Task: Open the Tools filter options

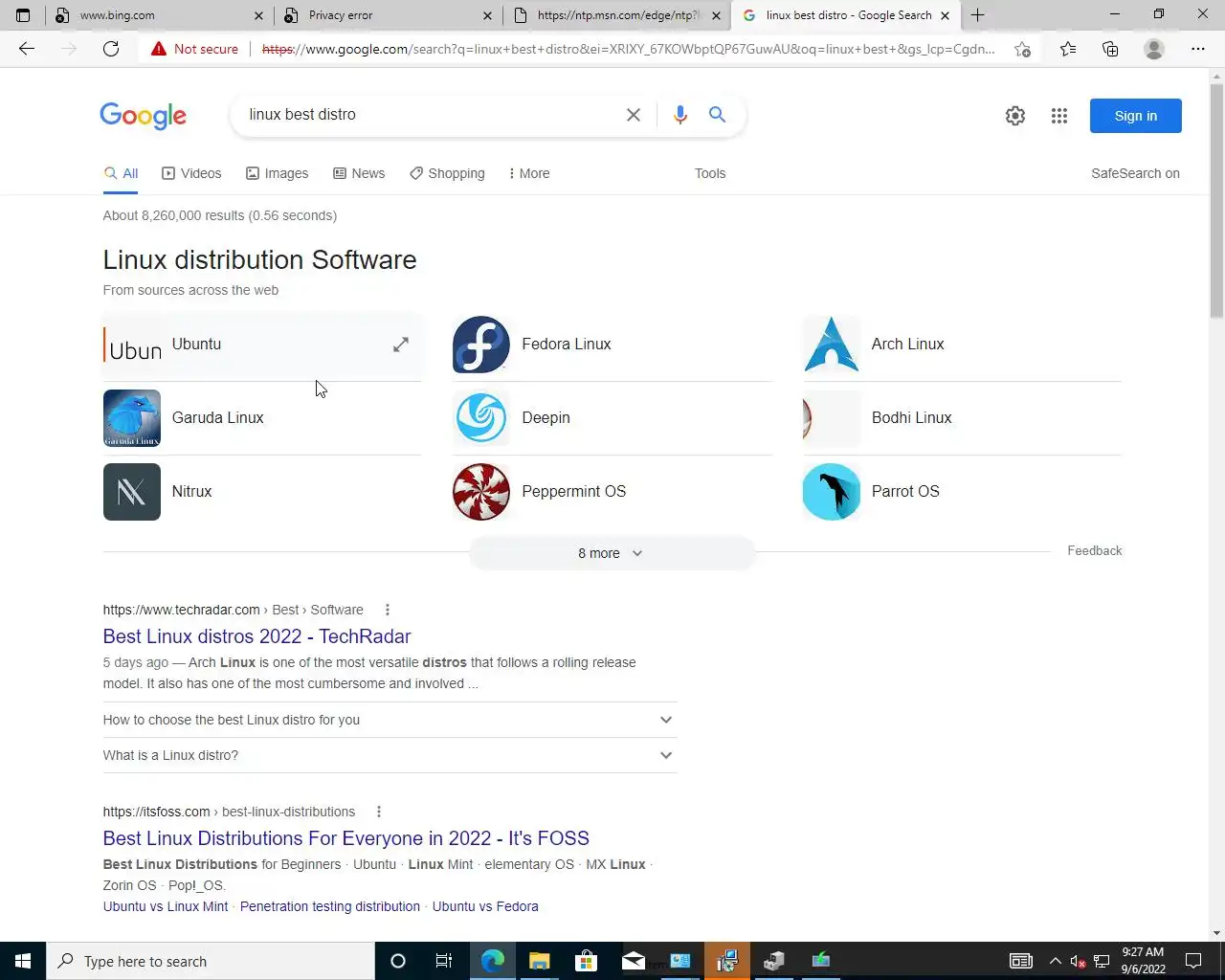Action: [x=710, y=173]
